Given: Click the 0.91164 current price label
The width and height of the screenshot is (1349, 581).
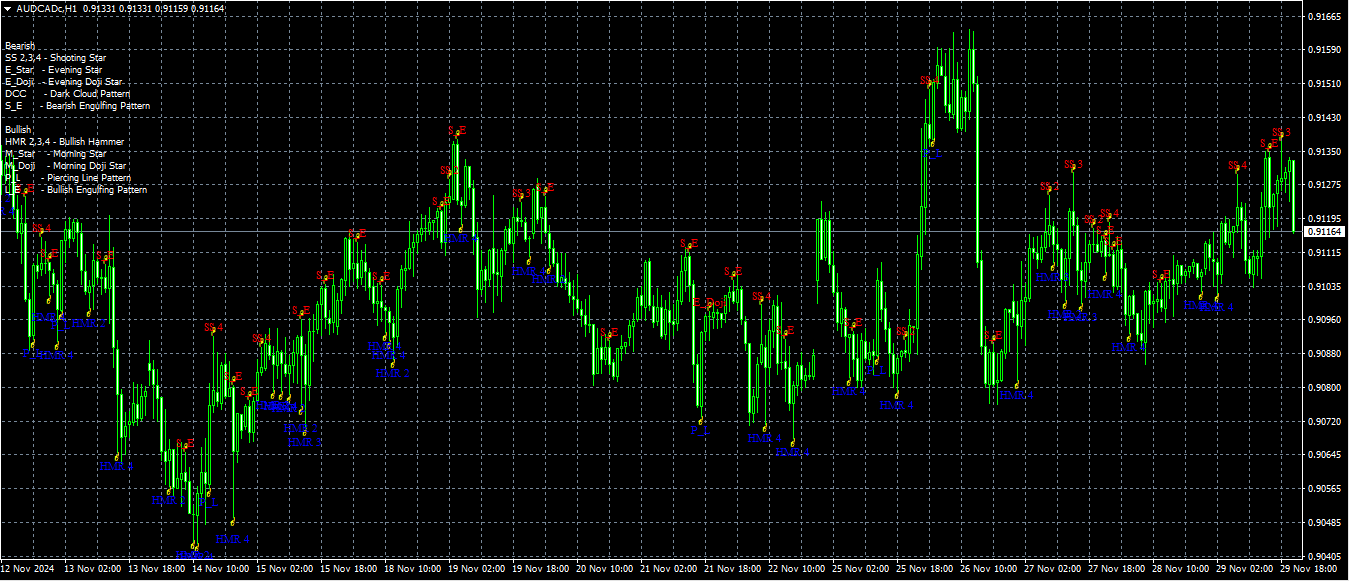Looking at the screenshot, I should coord(1325,231).
